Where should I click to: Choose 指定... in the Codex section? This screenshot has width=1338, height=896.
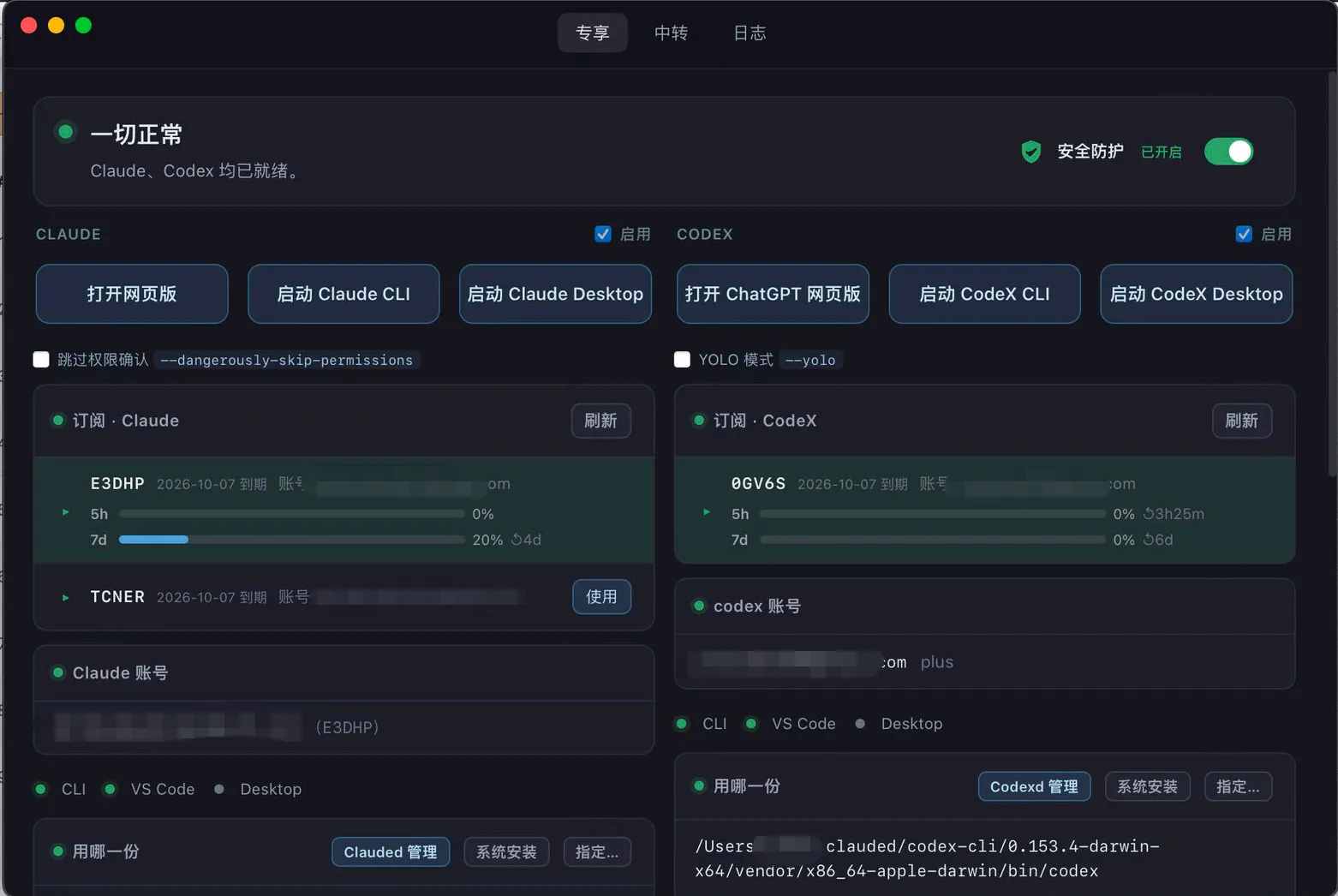(1238, 786)
